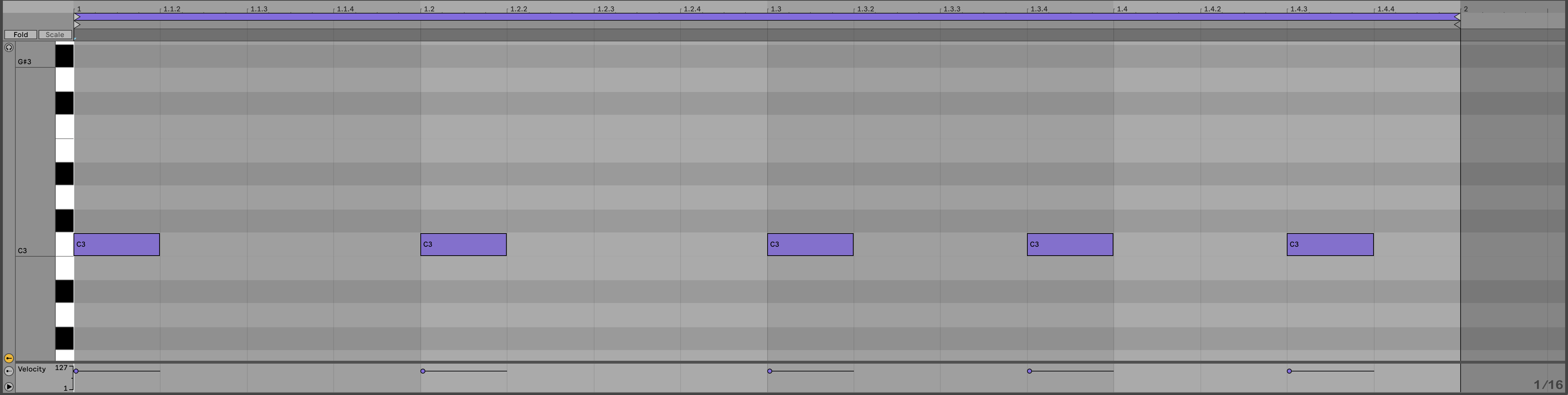This screenshot has height=395, width=1568.
Task: Click the C3 white piano key
Action: (x=65, y=244)
